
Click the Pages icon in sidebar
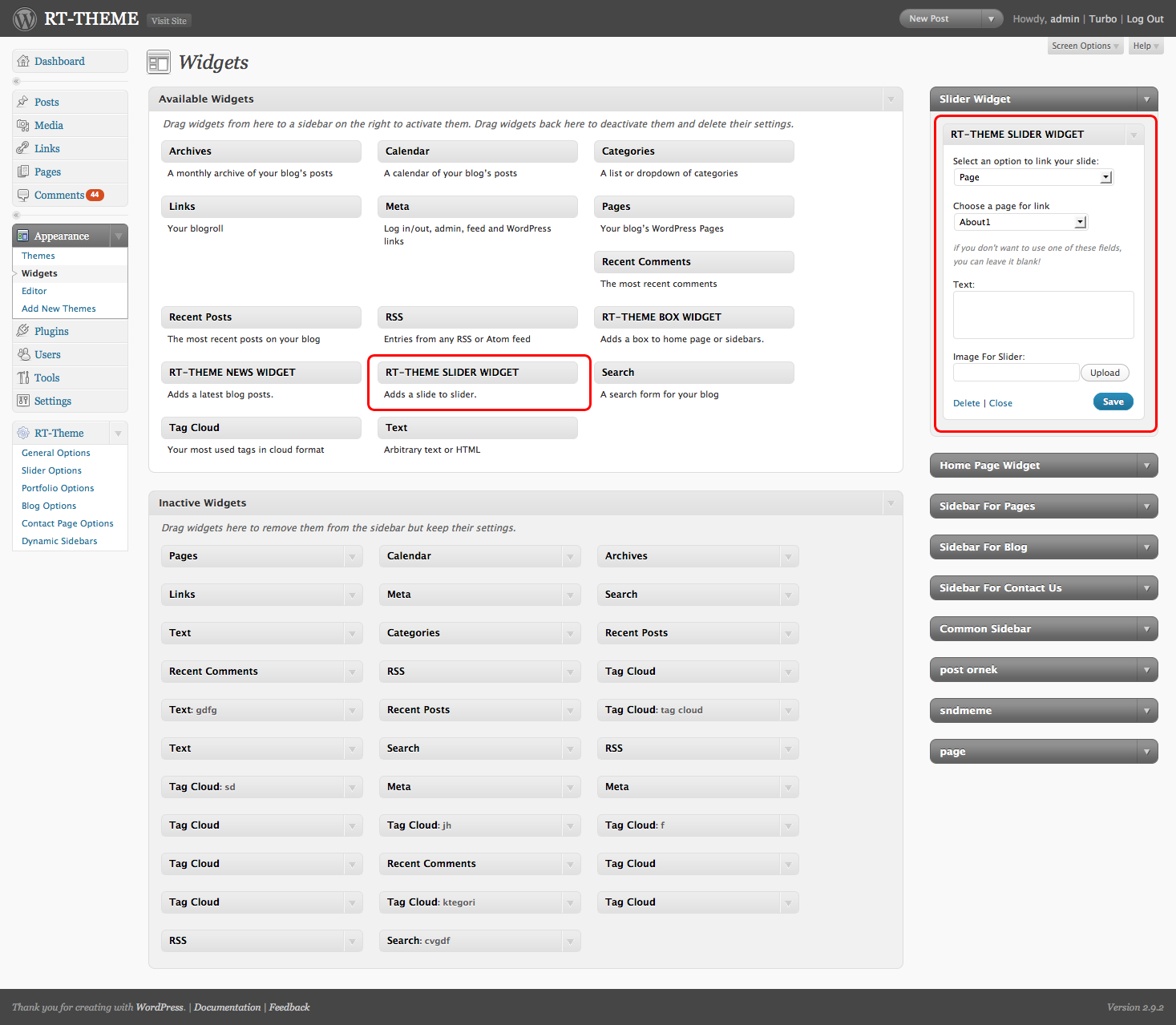coord(23,172)
